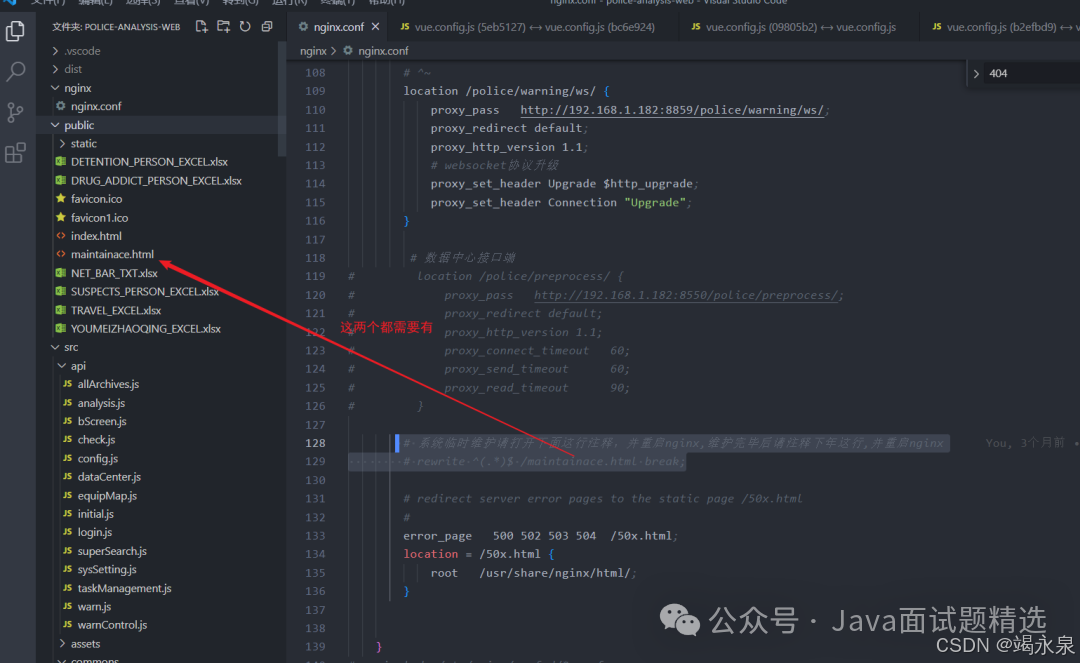
Task: Refresh the explorer file tree
Action: 245,26
